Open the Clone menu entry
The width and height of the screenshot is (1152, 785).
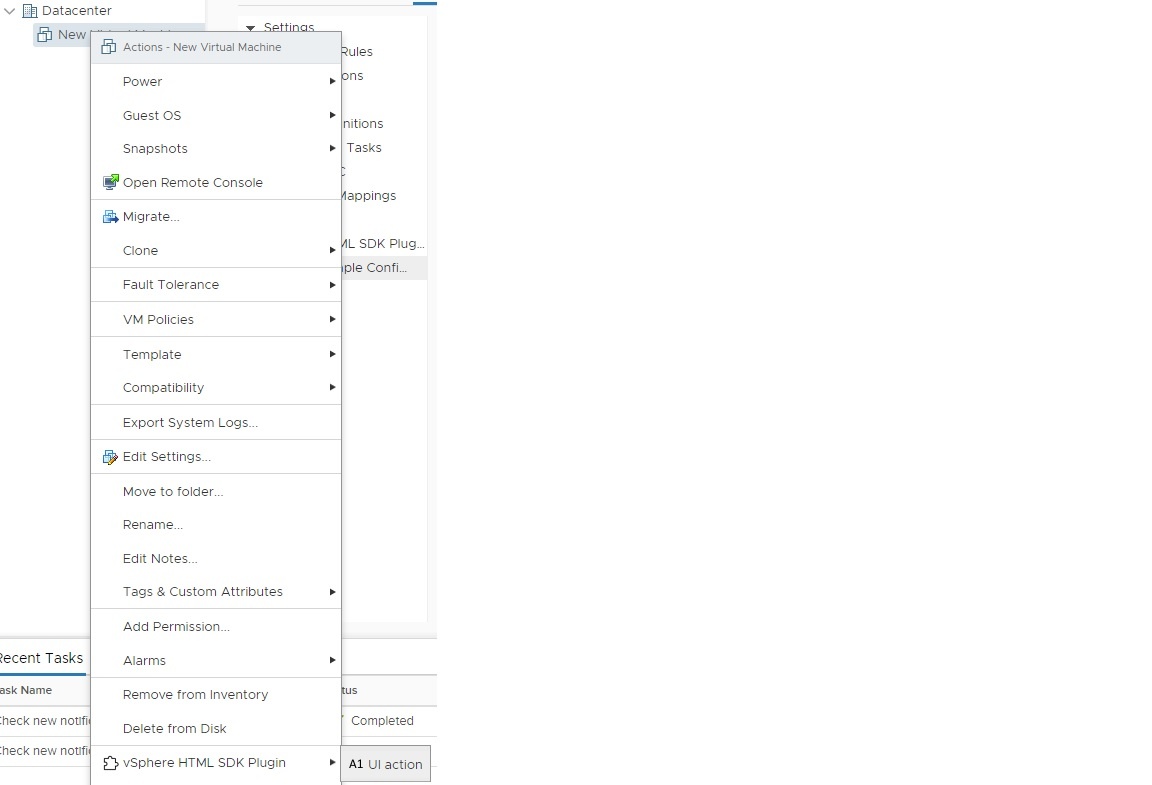[216, 251]
